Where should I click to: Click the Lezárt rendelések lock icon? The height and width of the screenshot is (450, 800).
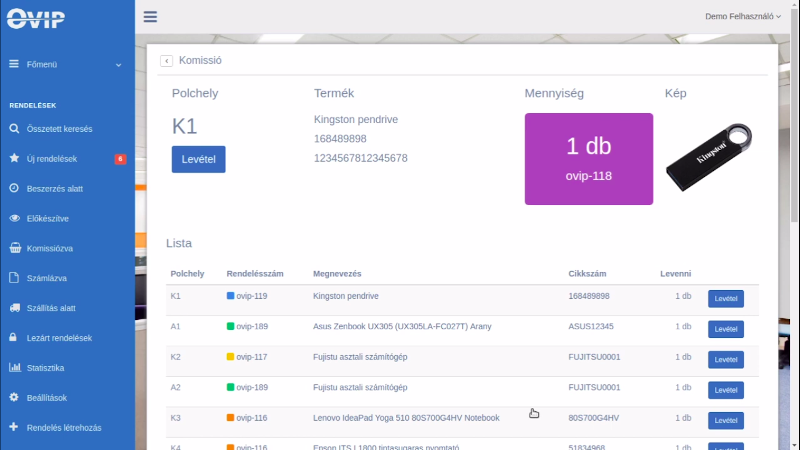tap(13, 337)
